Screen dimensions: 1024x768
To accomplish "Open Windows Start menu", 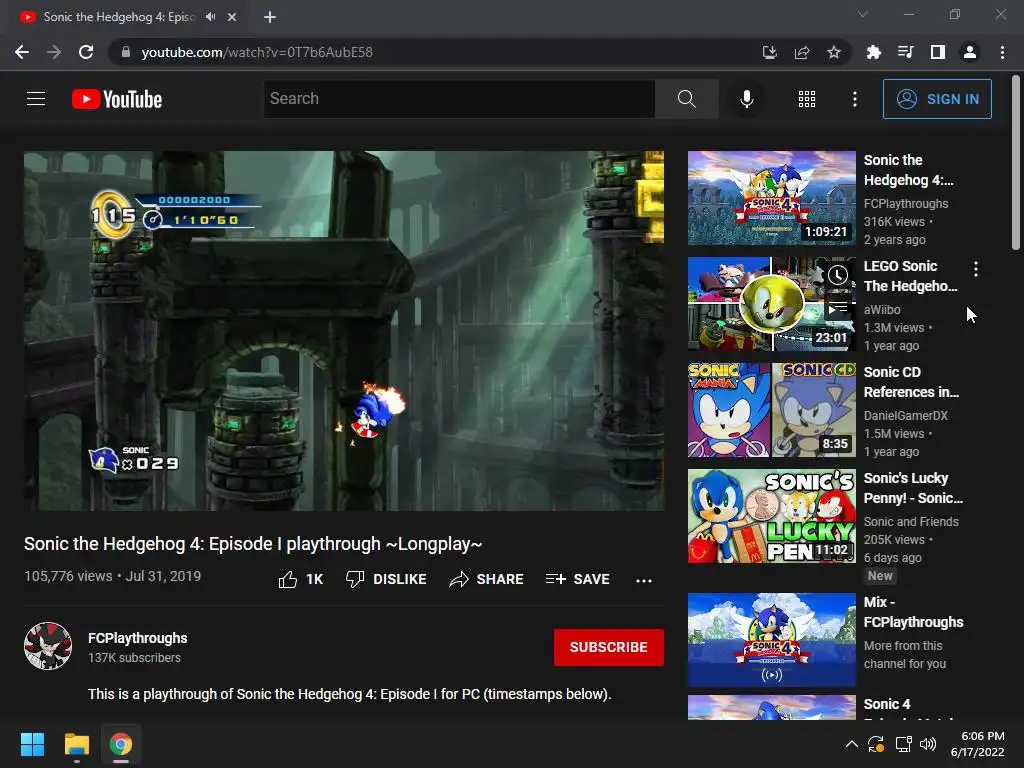I will (32, 744).
